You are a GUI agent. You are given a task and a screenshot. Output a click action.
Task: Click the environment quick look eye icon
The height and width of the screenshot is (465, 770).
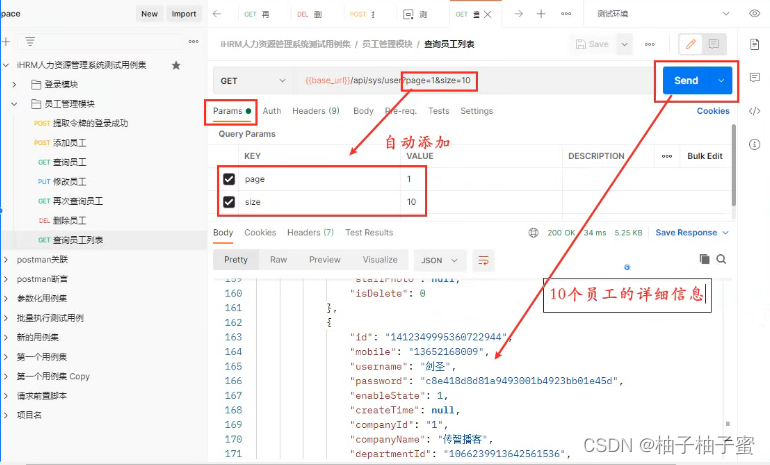tap(754, 14)
